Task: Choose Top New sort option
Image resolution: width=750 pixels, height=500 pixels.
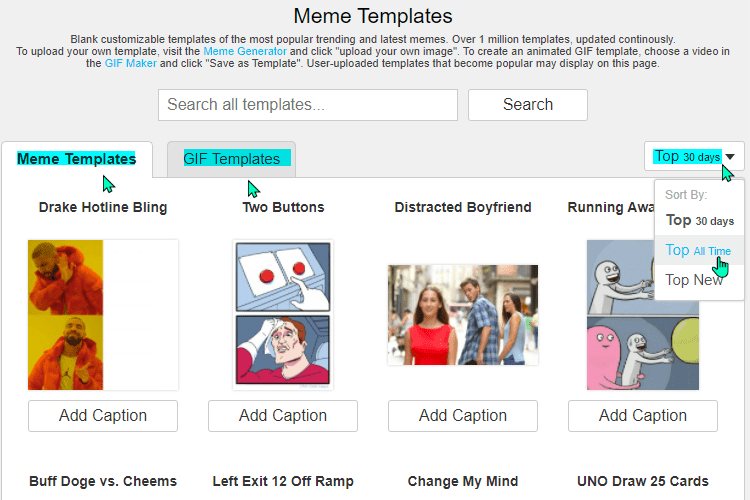Action: click(694, 280)
